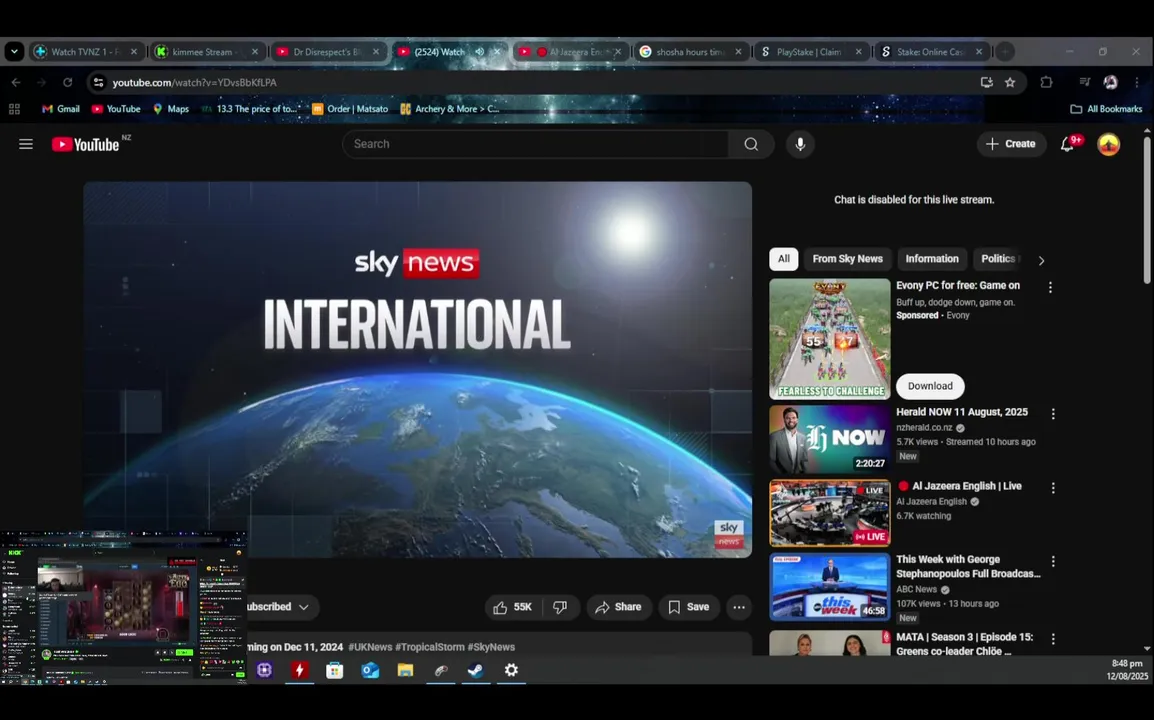Open Order Matsato bookmark

point(350,109)
